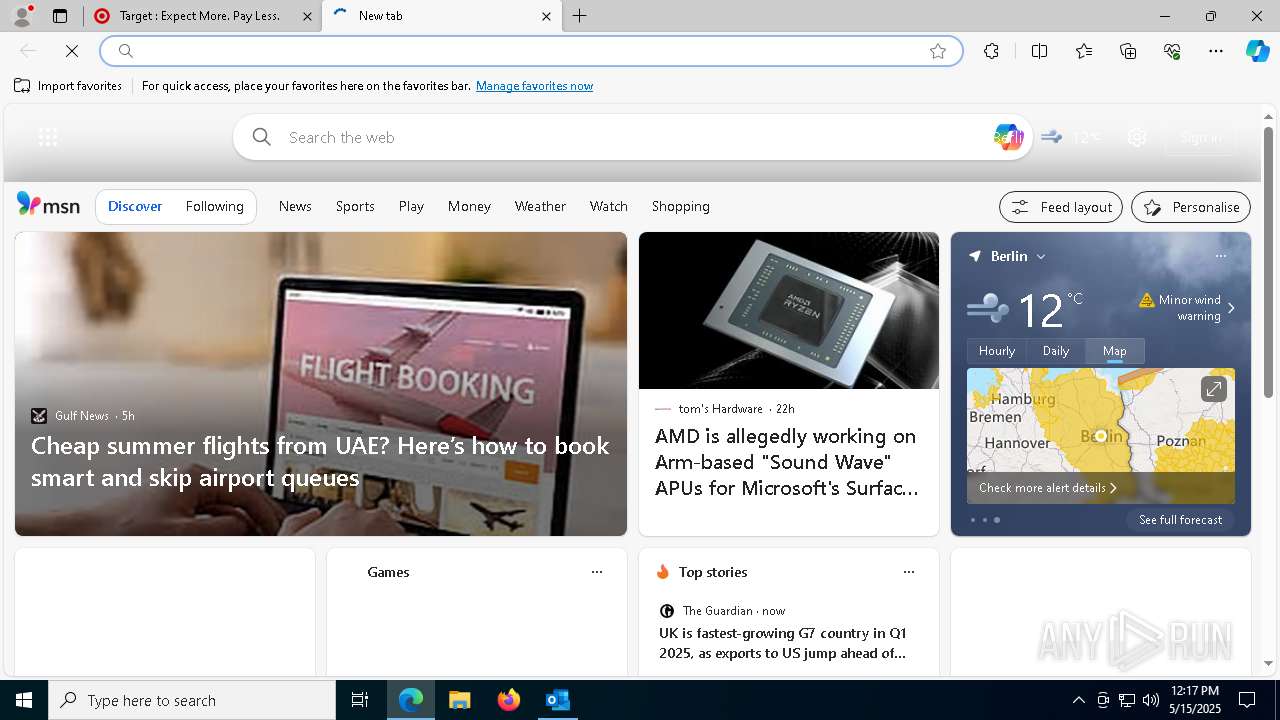Open the Weather menu item
The height and width of the screenshot is (720, 1280).
click(540, 206)
